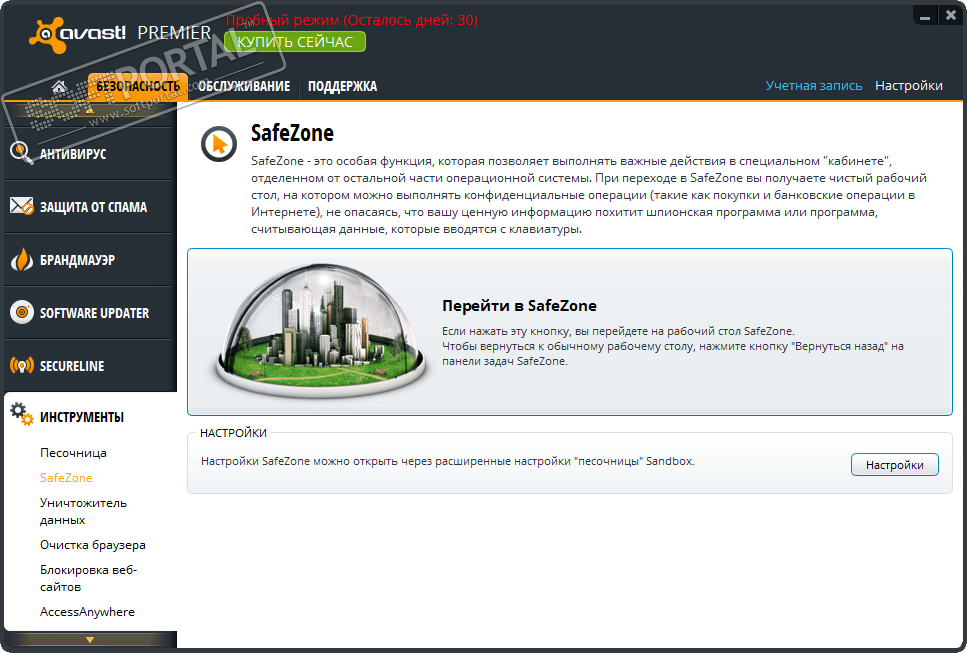Select Software Updater in the sidebar
The image size is (967, 653).
(x=90, y=313)
